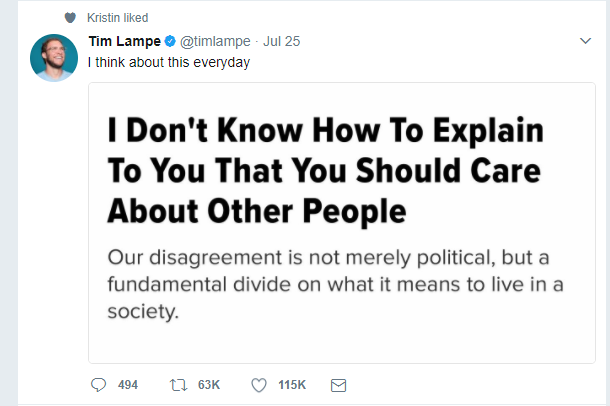The image size is (610, 406).
Task: Open the @timlampe handle link
Action: tap(217, 41)
